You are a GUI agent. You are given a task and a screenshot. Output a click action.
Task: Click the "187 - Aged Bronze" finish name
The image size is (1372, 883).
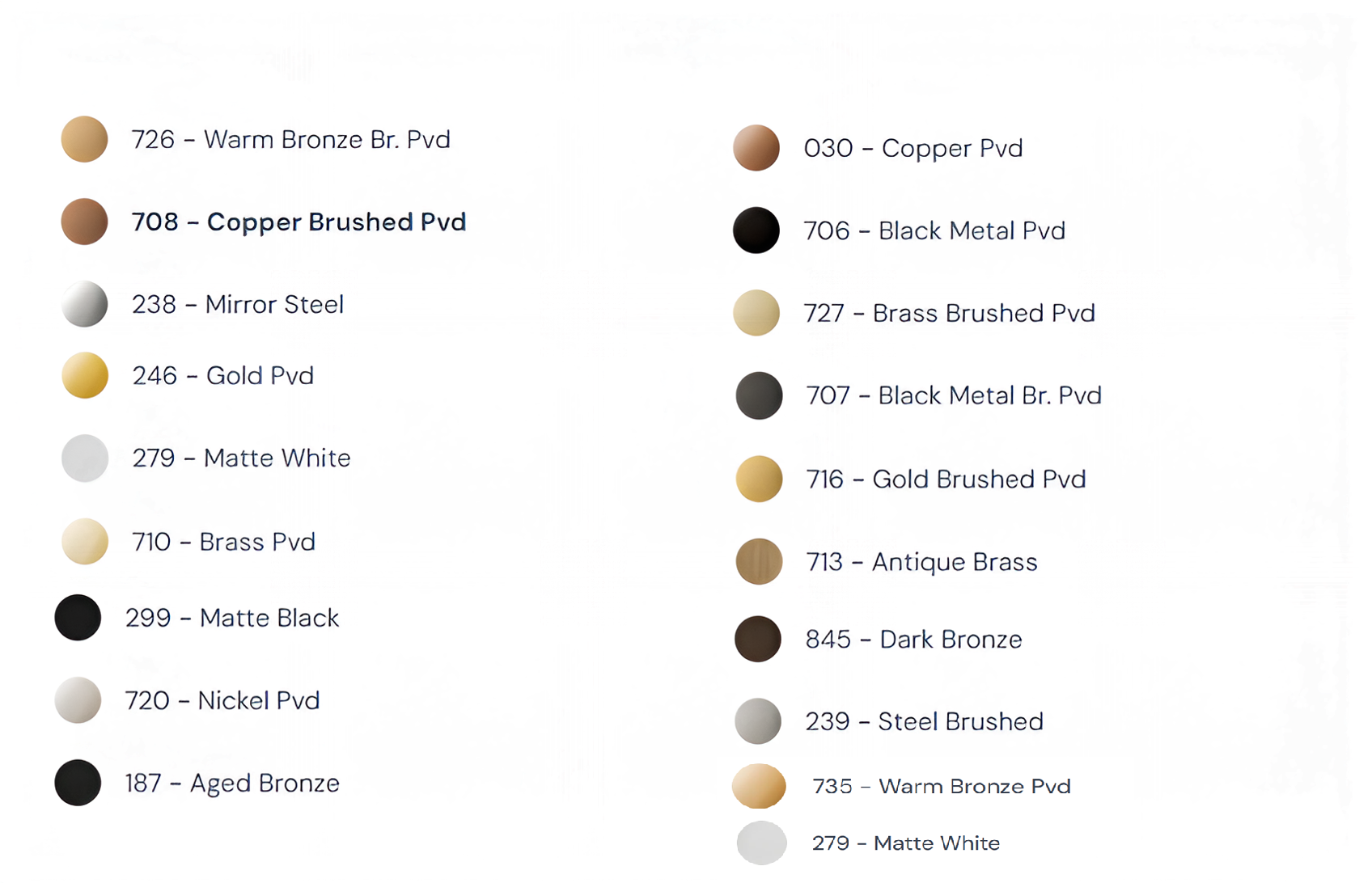[x=232, y=783]
